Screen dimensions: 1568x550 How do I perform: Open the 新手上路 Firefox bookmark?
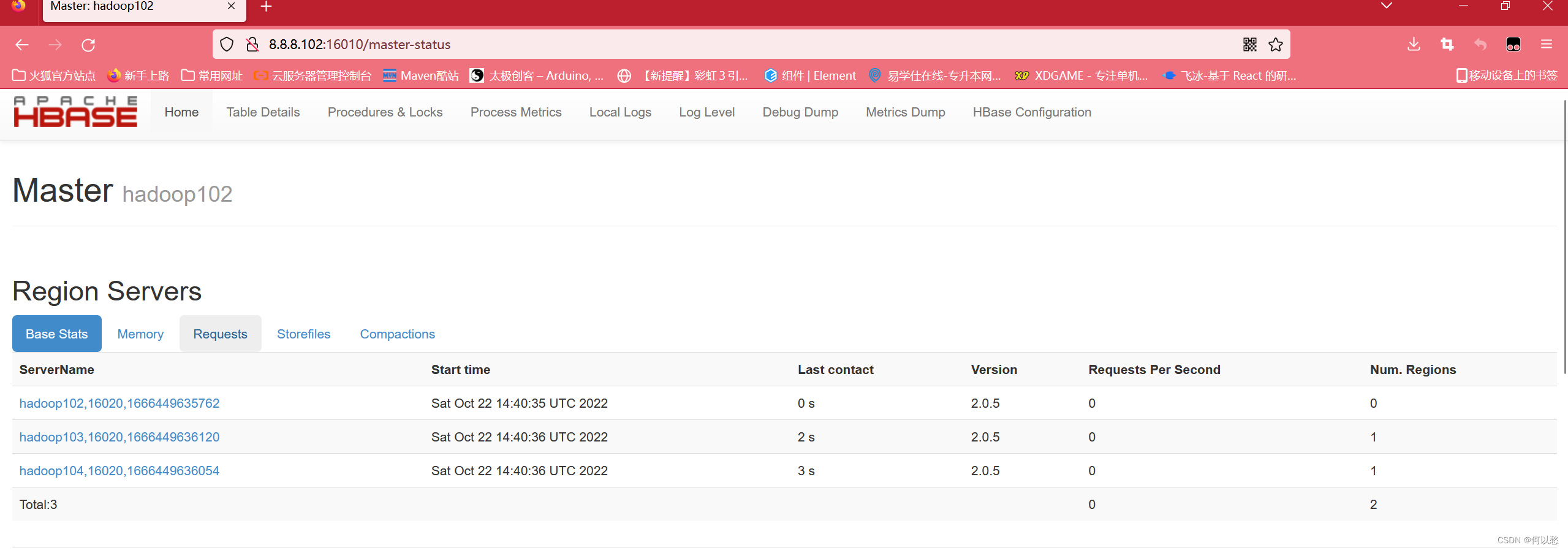pyautogui.click(x=138, y=75)
